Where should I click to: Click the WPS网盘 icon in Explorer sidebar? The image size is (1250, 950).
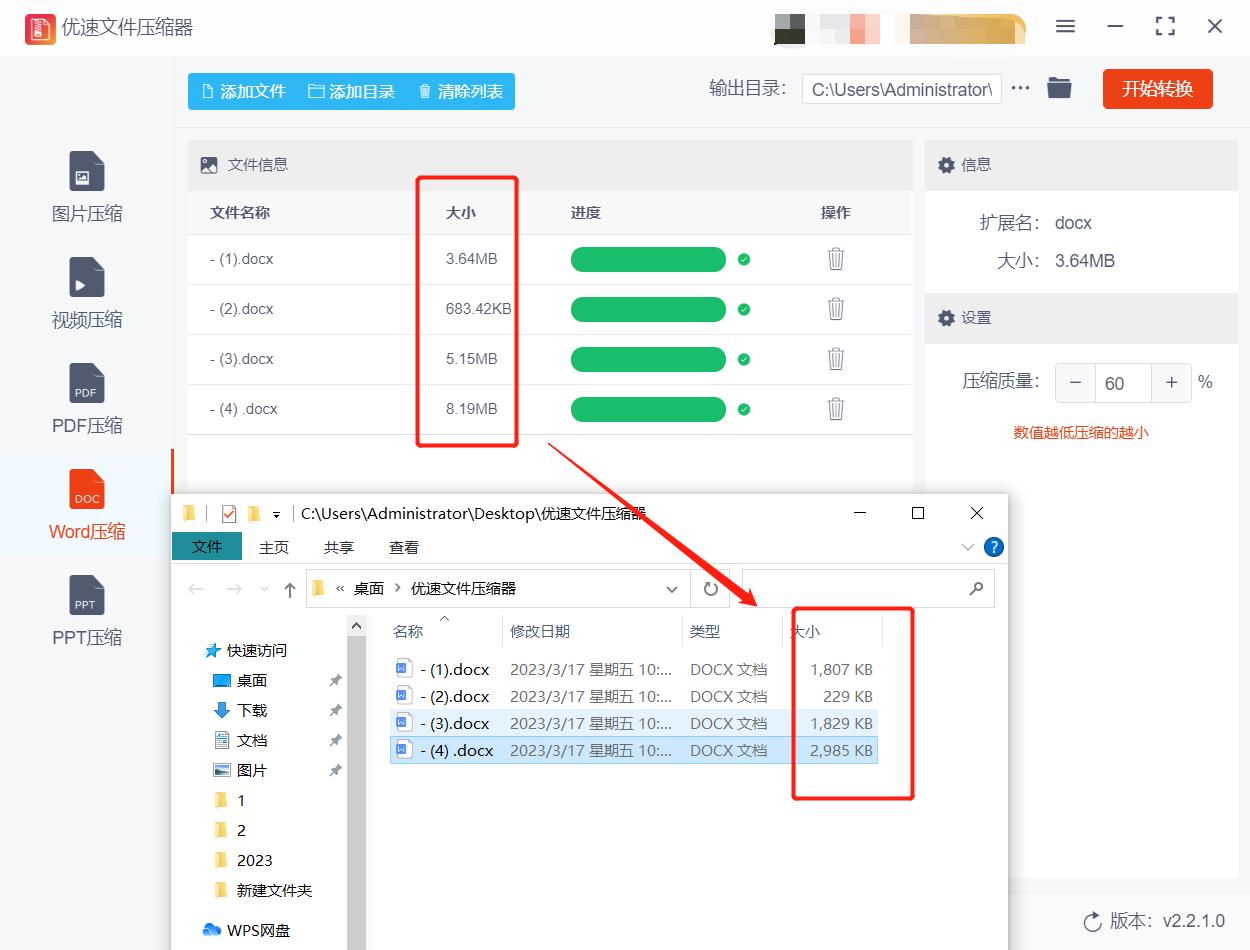(213, 929)
